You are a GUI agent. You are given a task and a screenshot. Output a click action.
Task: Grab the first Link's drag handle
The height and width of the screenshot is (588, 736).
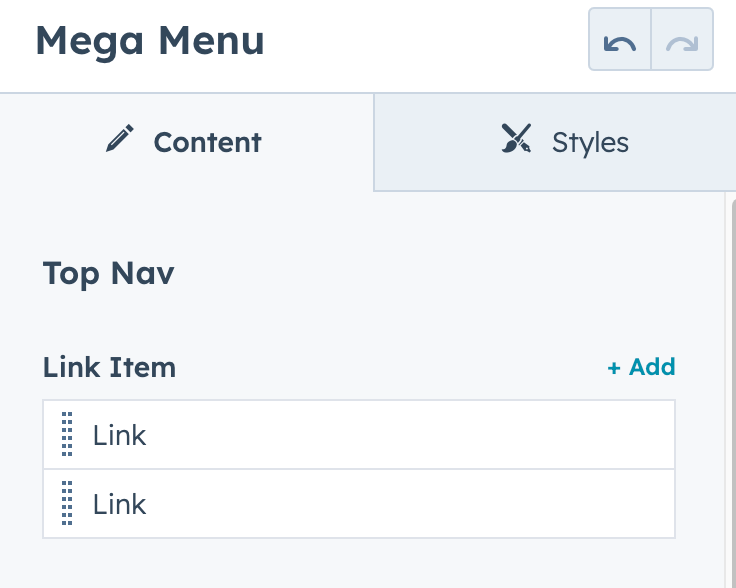[x=67, y=435]
